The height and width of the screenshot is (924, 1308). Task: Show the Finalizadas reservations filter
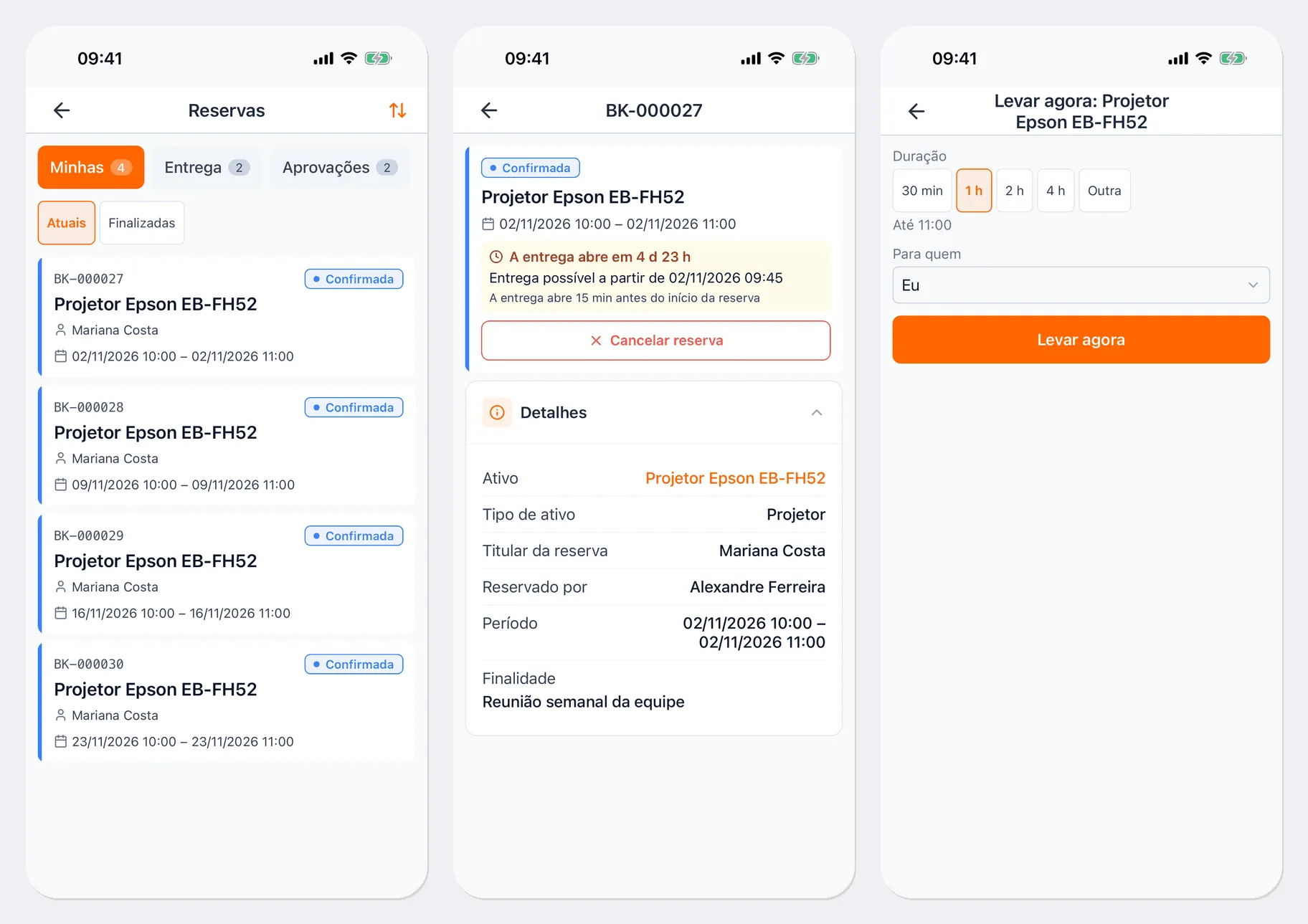point(142,223)
